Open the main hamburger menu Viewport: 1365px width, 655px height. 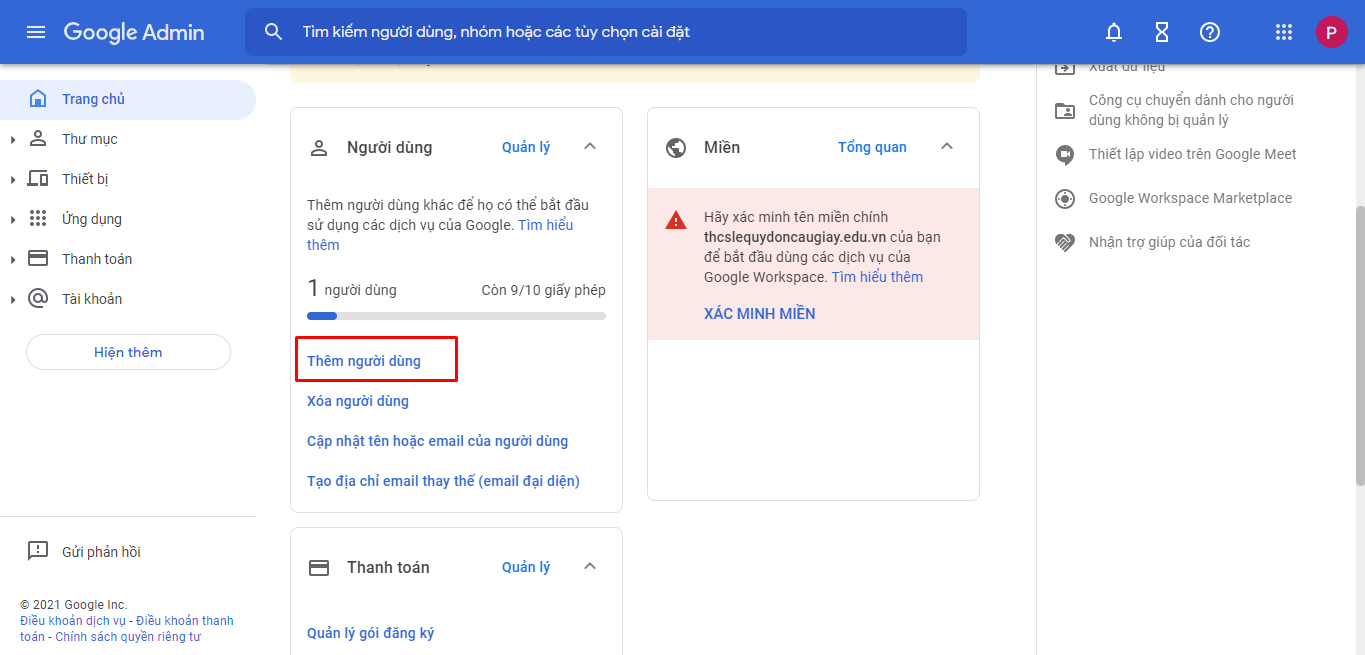click(36, 32)
